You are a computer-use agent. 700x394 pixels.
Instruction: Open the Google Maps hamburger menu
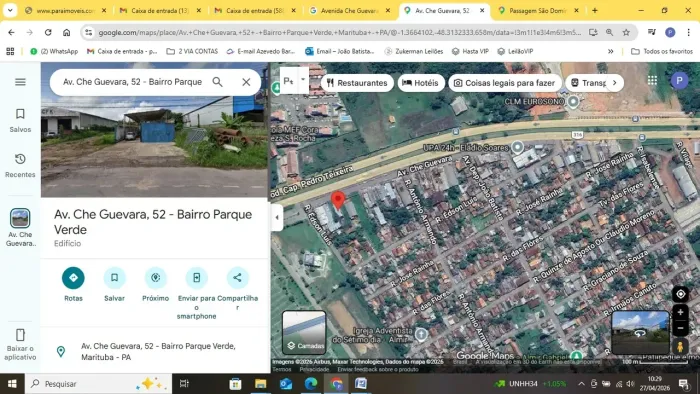[20, 82]
